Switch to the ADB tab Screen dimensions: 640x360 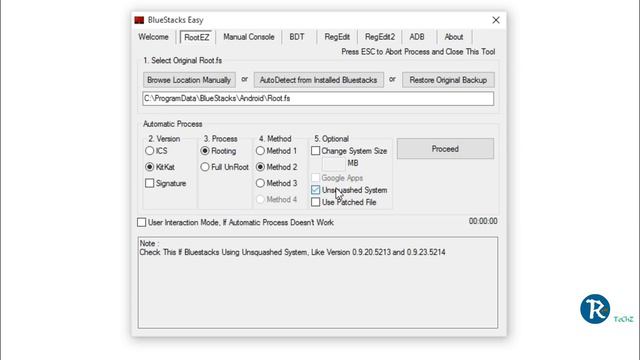click(417, 37)
